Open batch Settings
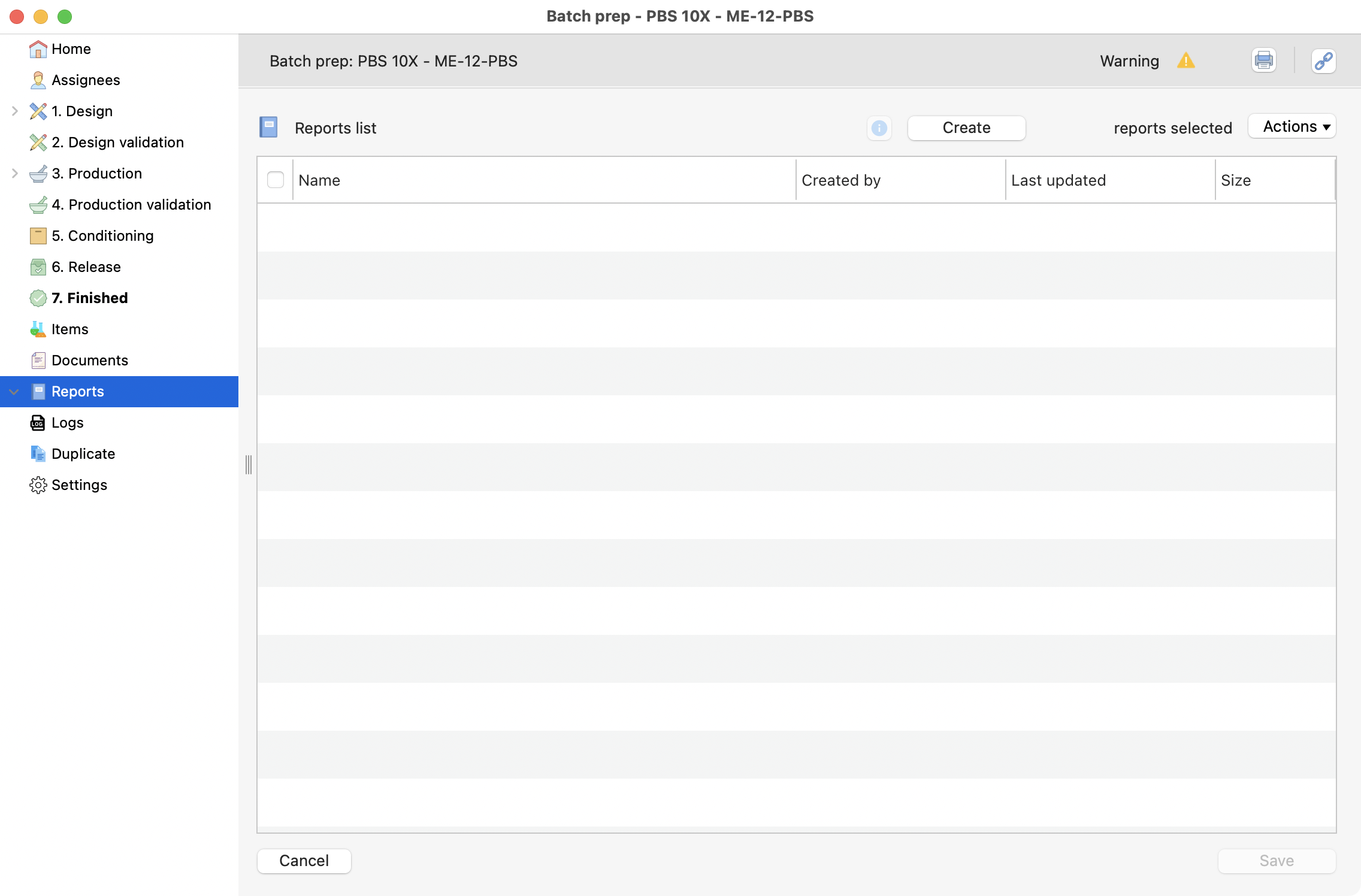Image resolution: width=1361 pixels, height=896 pixels. [80, 485]
